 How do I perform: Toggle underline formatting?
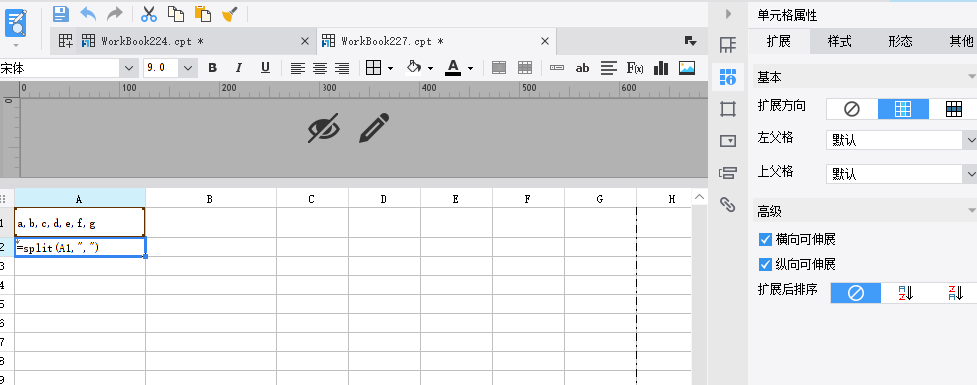coord(265,68)
